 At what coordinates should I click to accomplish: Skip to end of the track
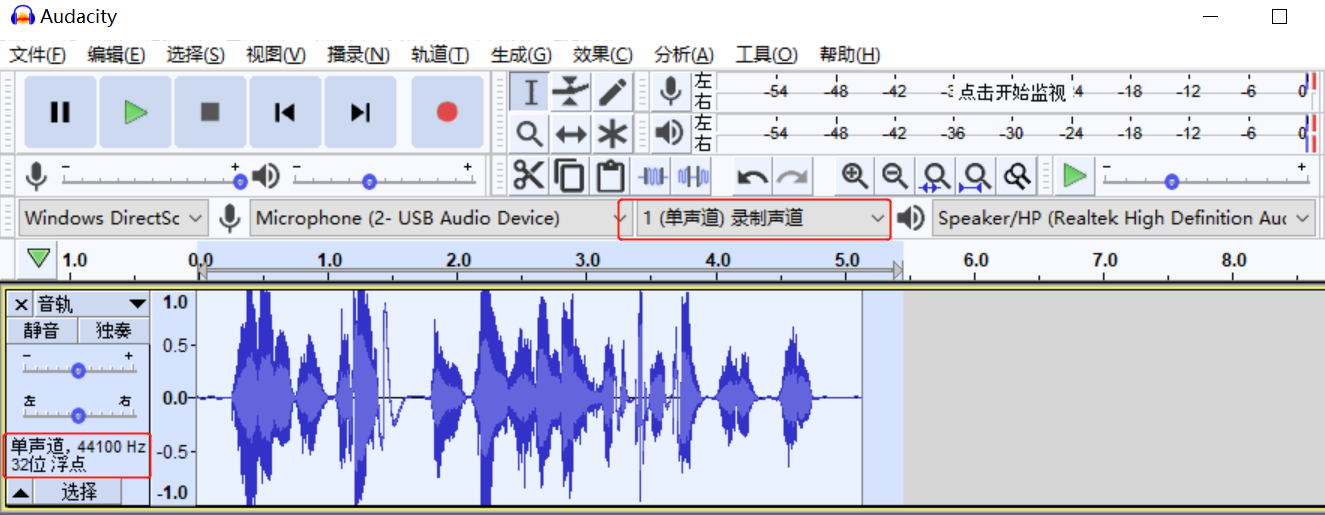pos(360,112)
